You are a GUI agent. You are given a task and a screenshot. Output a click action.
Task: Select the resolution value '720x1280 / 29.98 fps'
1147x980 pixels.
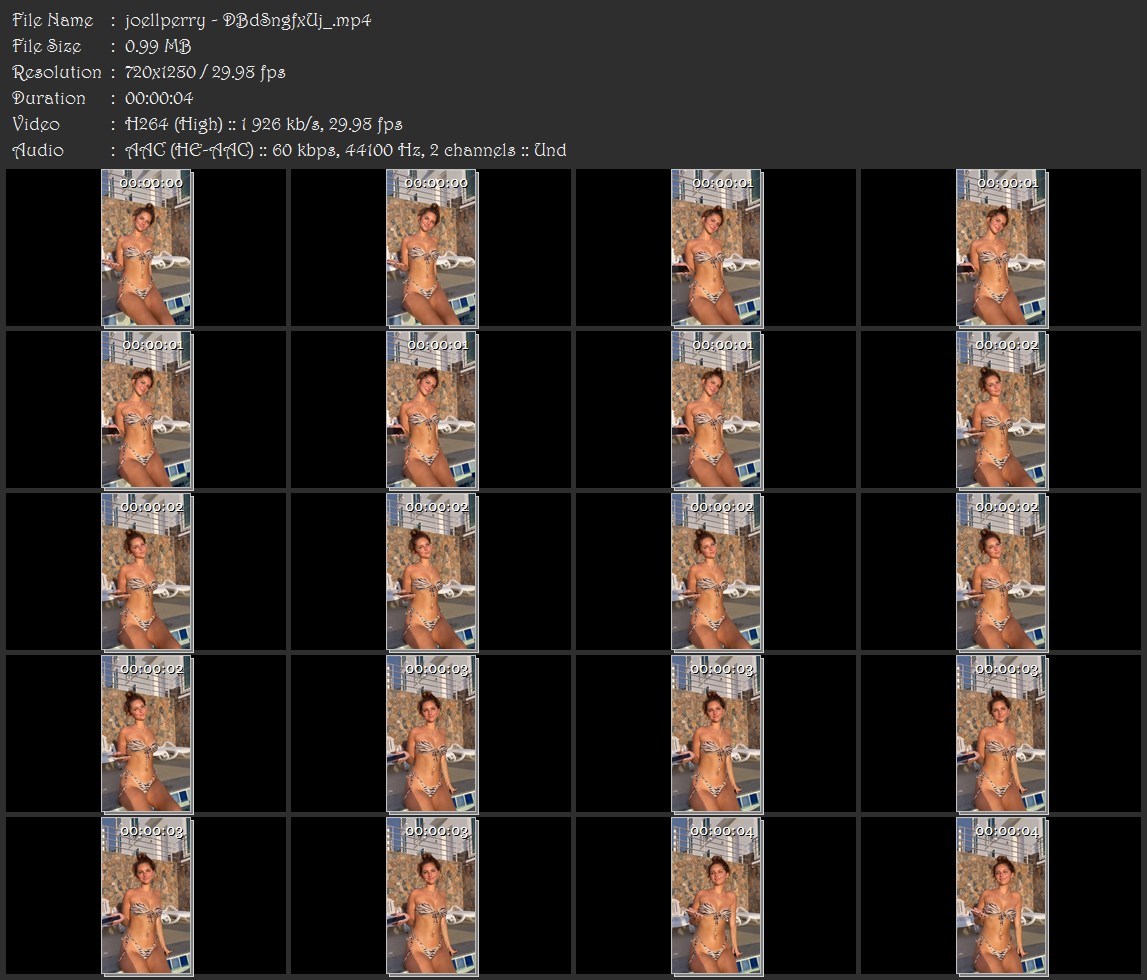[205, 72]
